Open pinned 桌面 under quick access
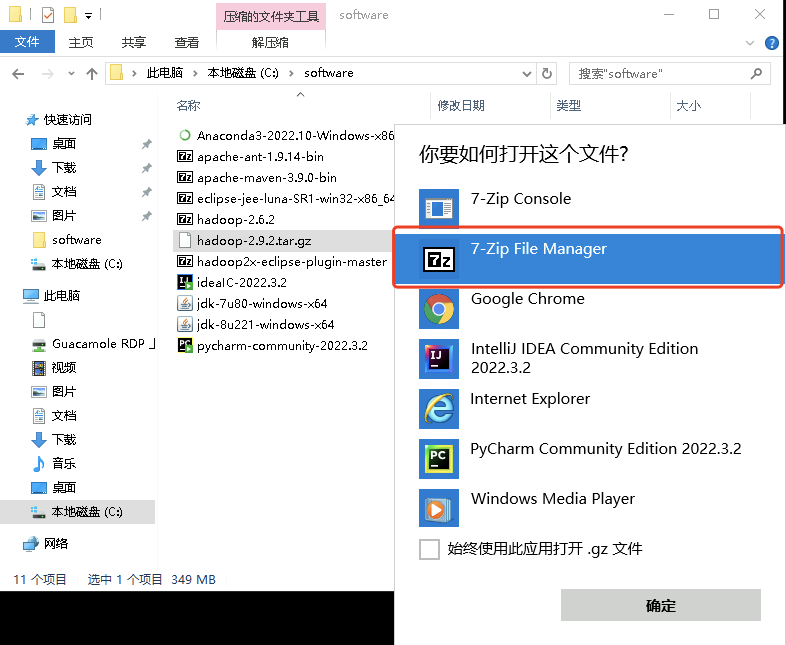 tap(64, 144)
